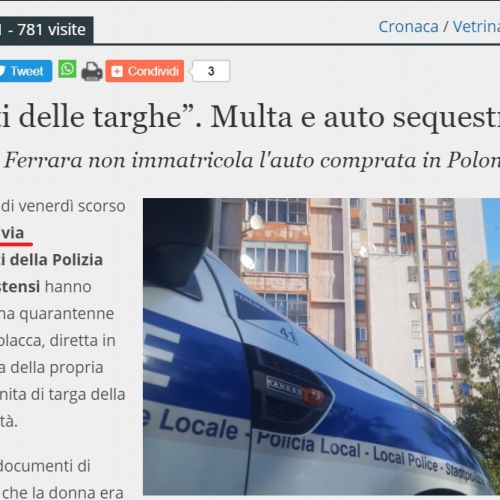Click the Twitter bird icon in Tweet
This screenshot has height=500, width=500.
[3, 71]
